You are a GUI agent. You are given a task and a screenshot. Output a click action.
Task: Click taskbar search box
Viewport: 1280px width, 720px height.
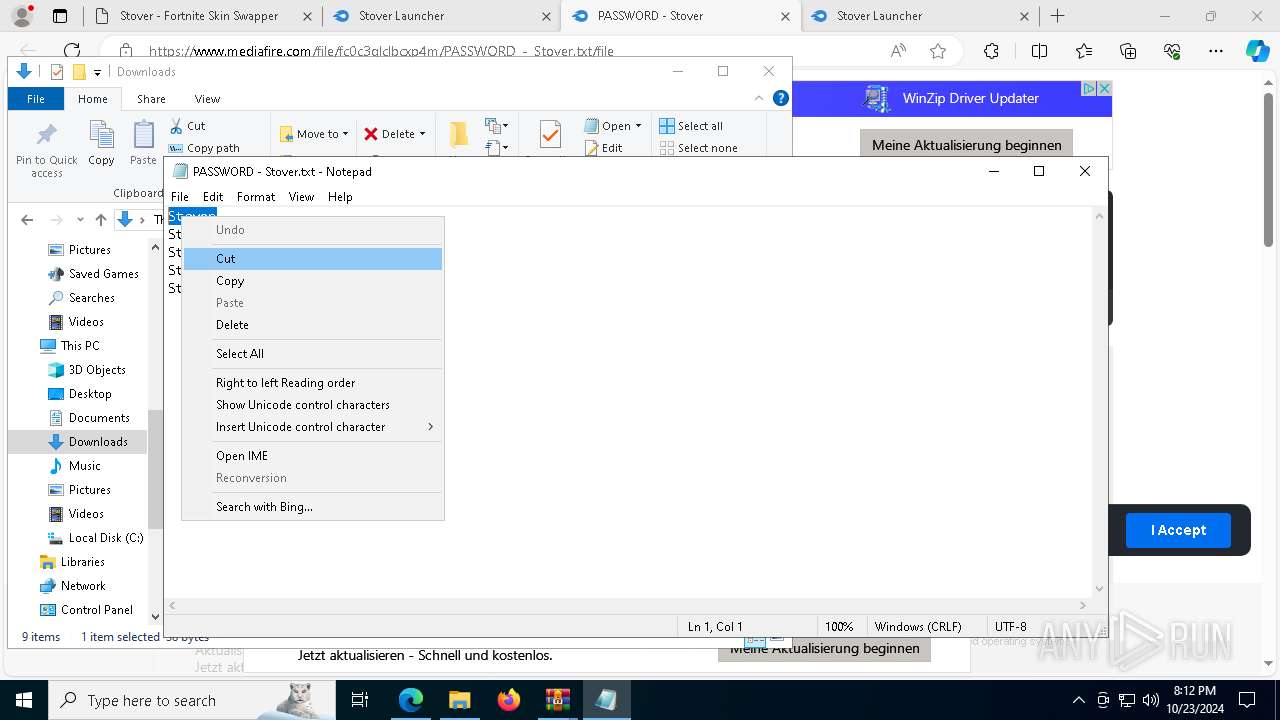click(191, 700)
